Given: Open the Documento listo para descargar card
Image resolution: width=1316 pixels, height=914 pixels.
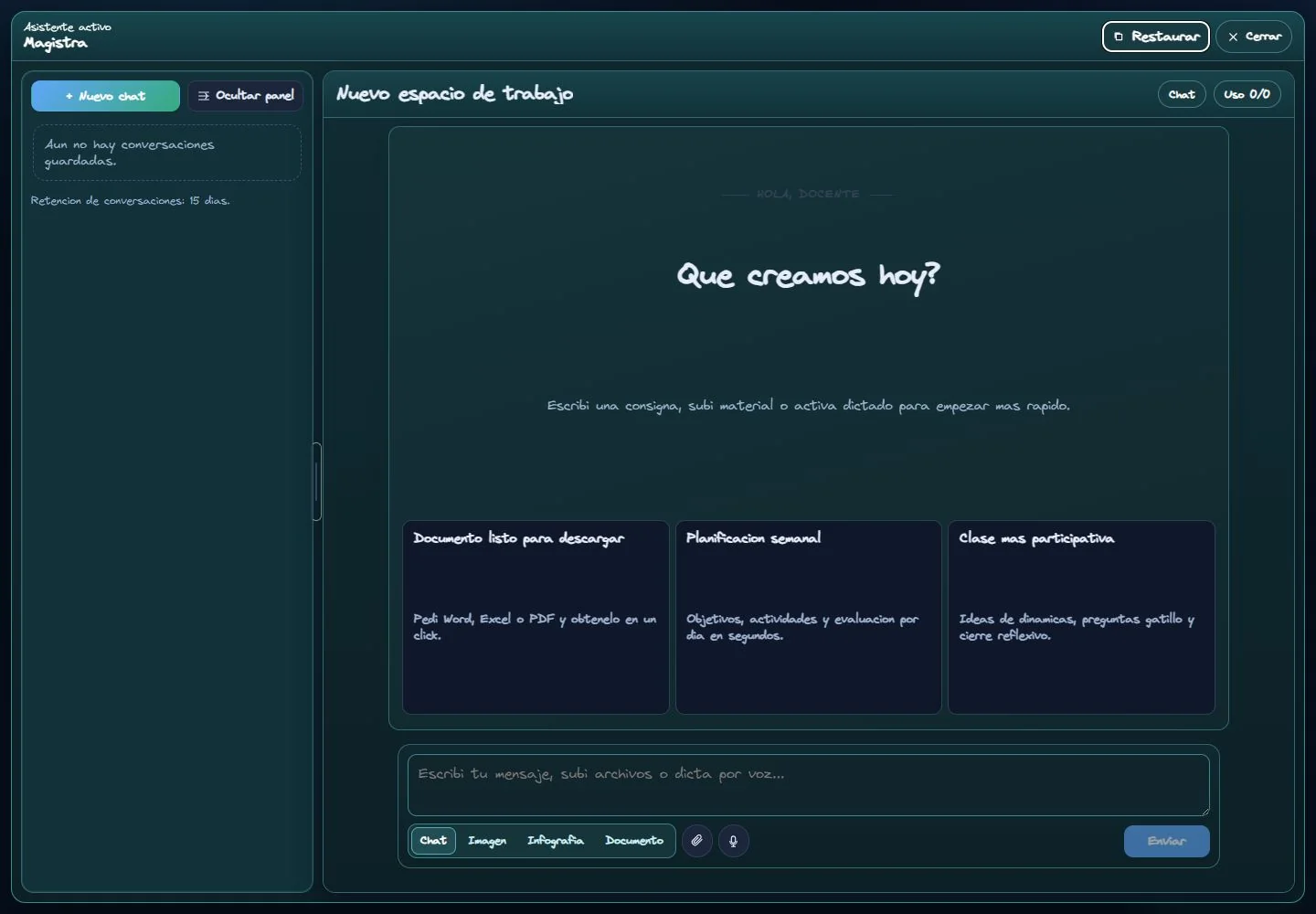Looking at the screenshot, I should click(536, 618).
